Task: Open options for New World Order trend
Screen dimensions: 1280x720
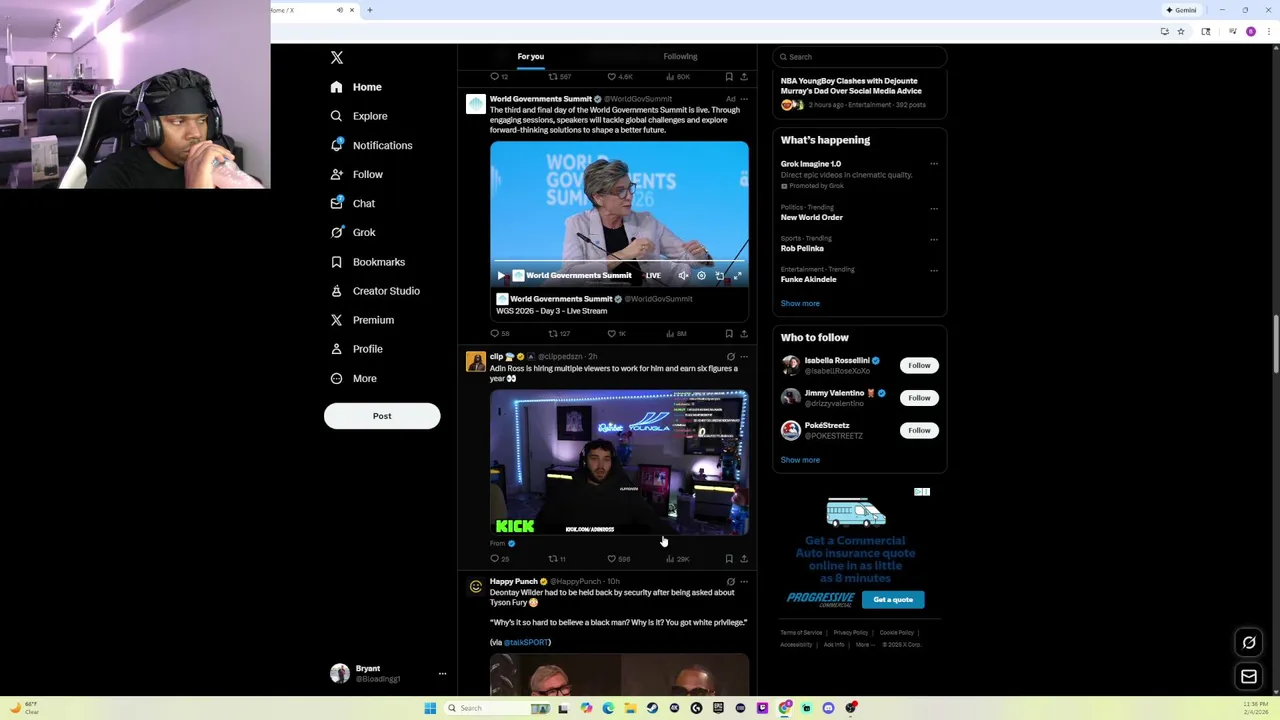Action: 934,209
